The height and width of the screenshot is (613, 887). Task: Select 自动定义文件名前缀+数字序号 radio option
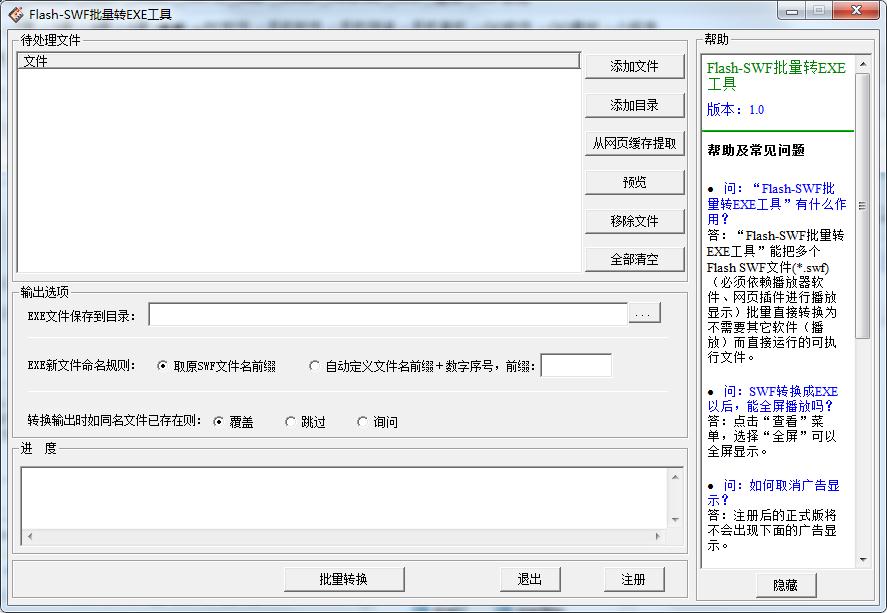[x=315, y=366]
